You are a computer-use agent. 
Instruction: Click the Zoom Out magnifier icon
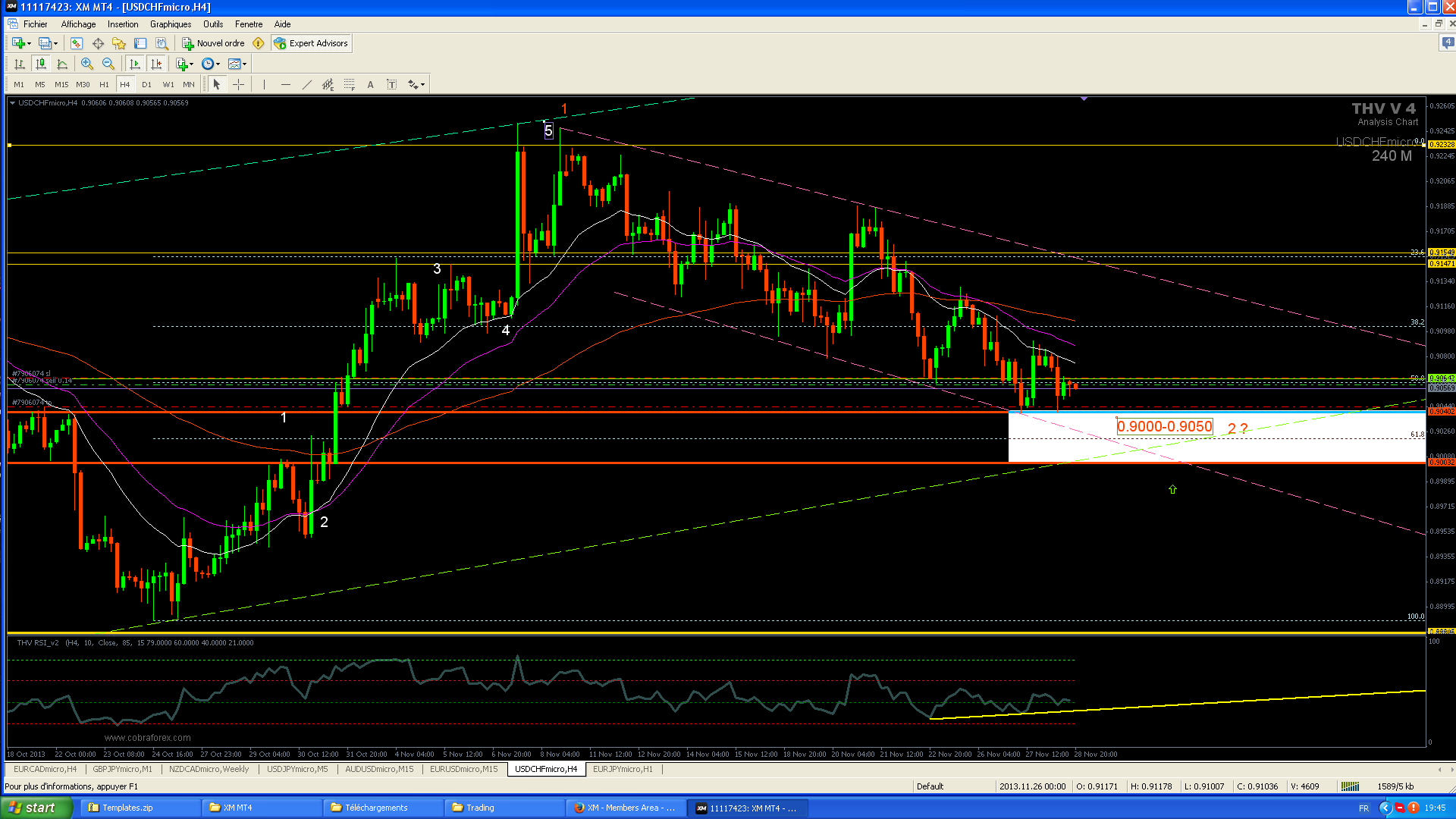coord(108,64)
